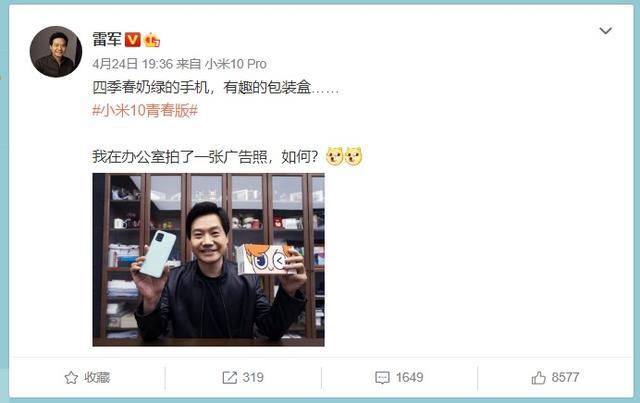Screen dimensions: 640x403
Task: Click the round profile avatar photo
Action: (x=56, y=52)
